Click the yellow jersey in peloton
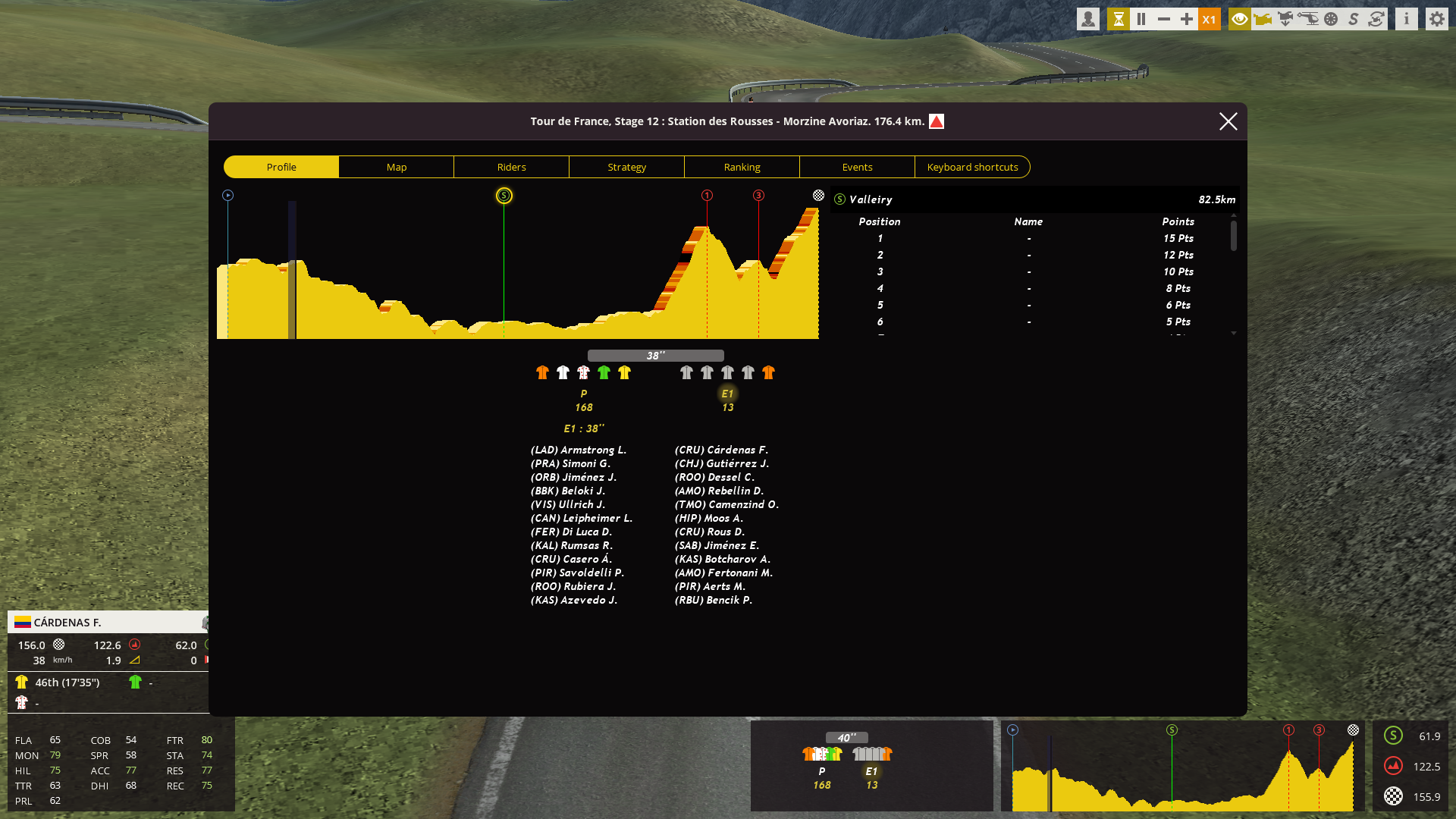 pos(624,372)
